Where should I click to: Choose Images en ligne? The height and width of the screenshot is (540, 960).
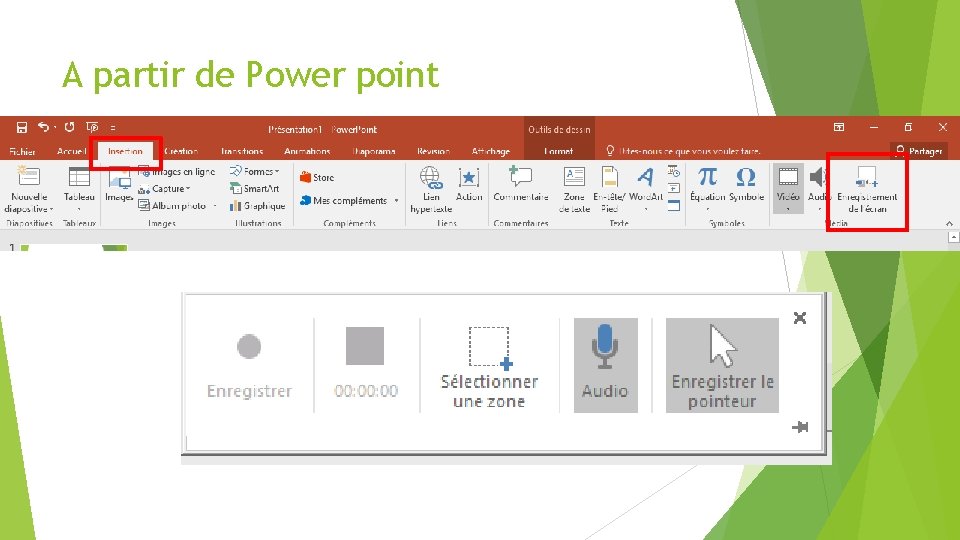pyautogui.click(x=176, y=172)
